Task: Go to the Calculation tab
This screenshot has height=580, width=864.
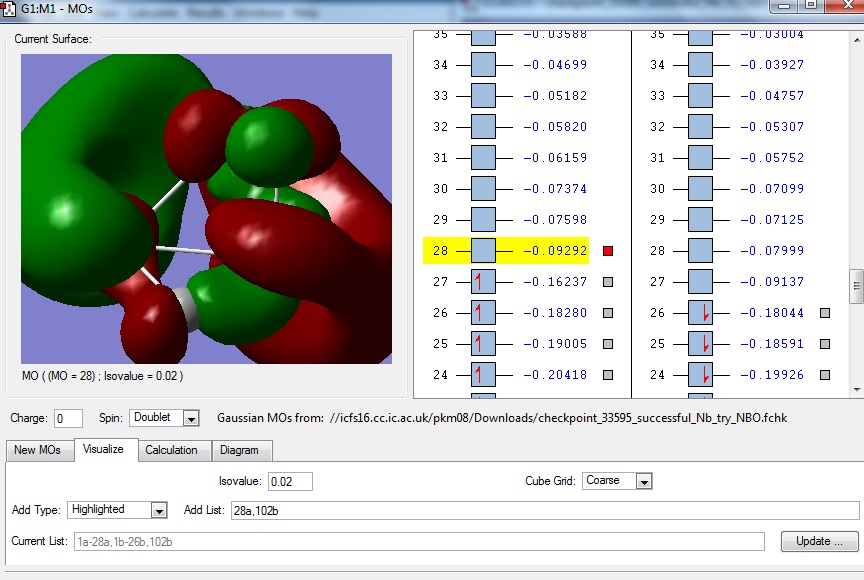Action: [171, 450]
